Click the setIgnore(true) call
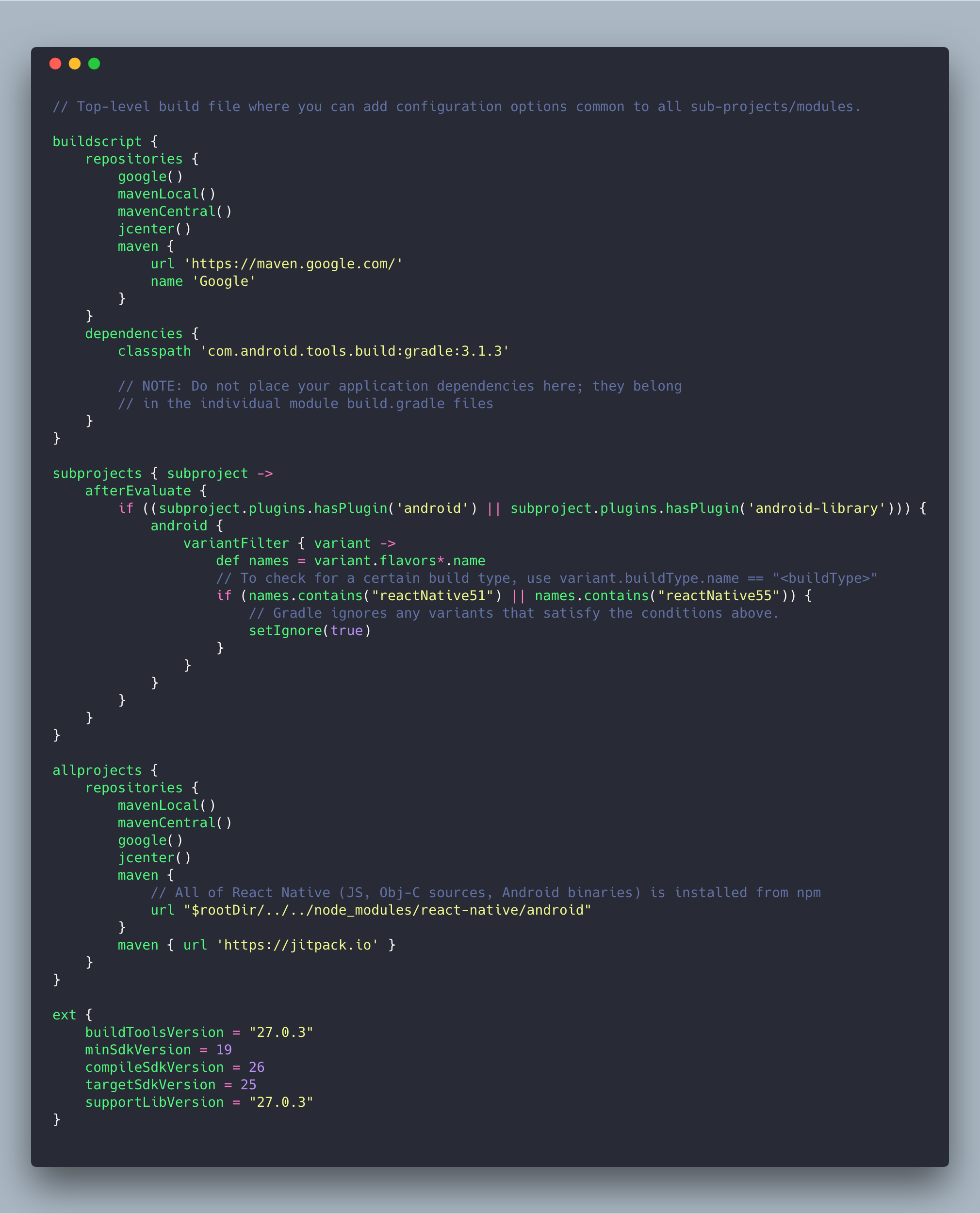The image size is (980, 1214). 310,630
